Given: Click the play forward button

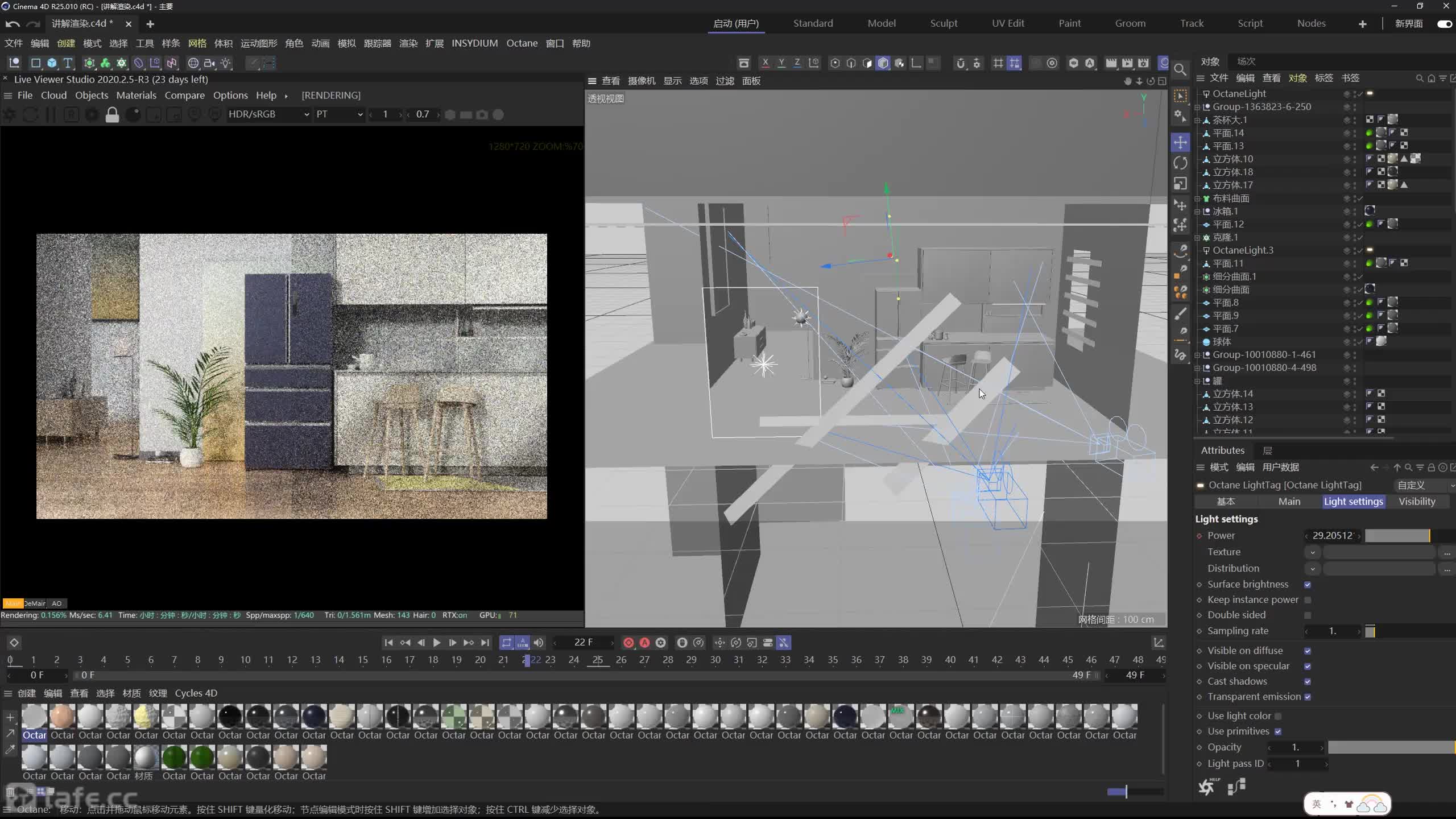Looking at the screenshot, I should [x=437, y=643].
